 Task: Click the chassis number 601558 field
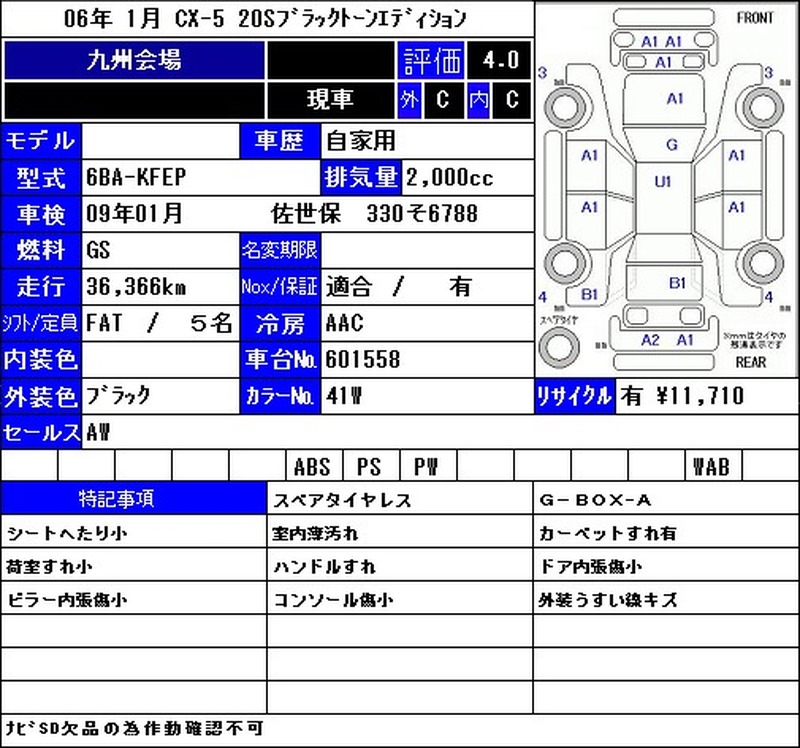(428, 359)
